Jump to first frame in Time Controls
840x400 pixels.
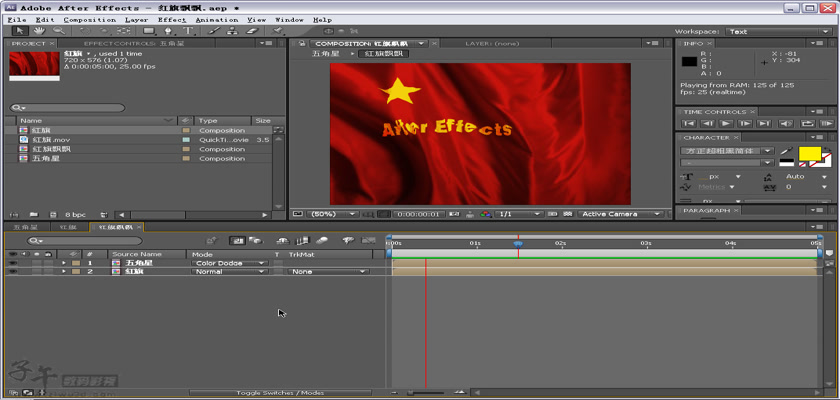click(x=689, y=123)
